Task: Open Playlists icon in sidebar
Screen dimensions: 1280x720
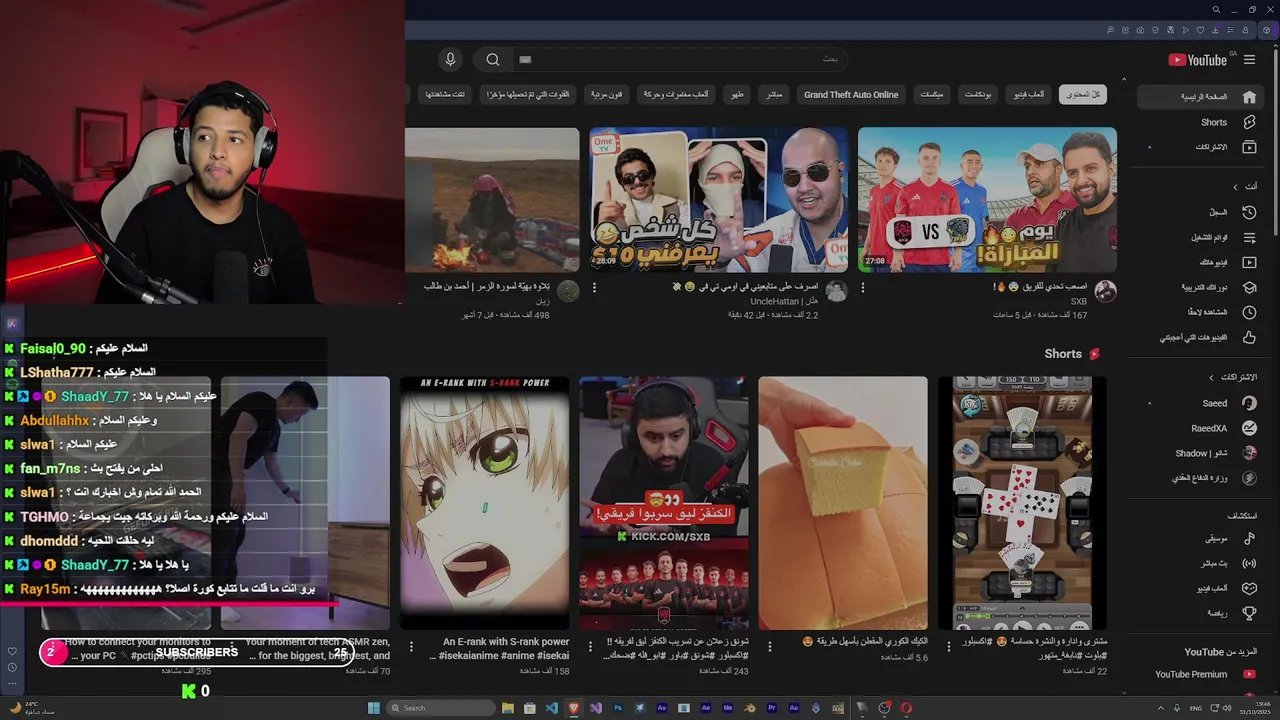Action: coord(1249,237)
